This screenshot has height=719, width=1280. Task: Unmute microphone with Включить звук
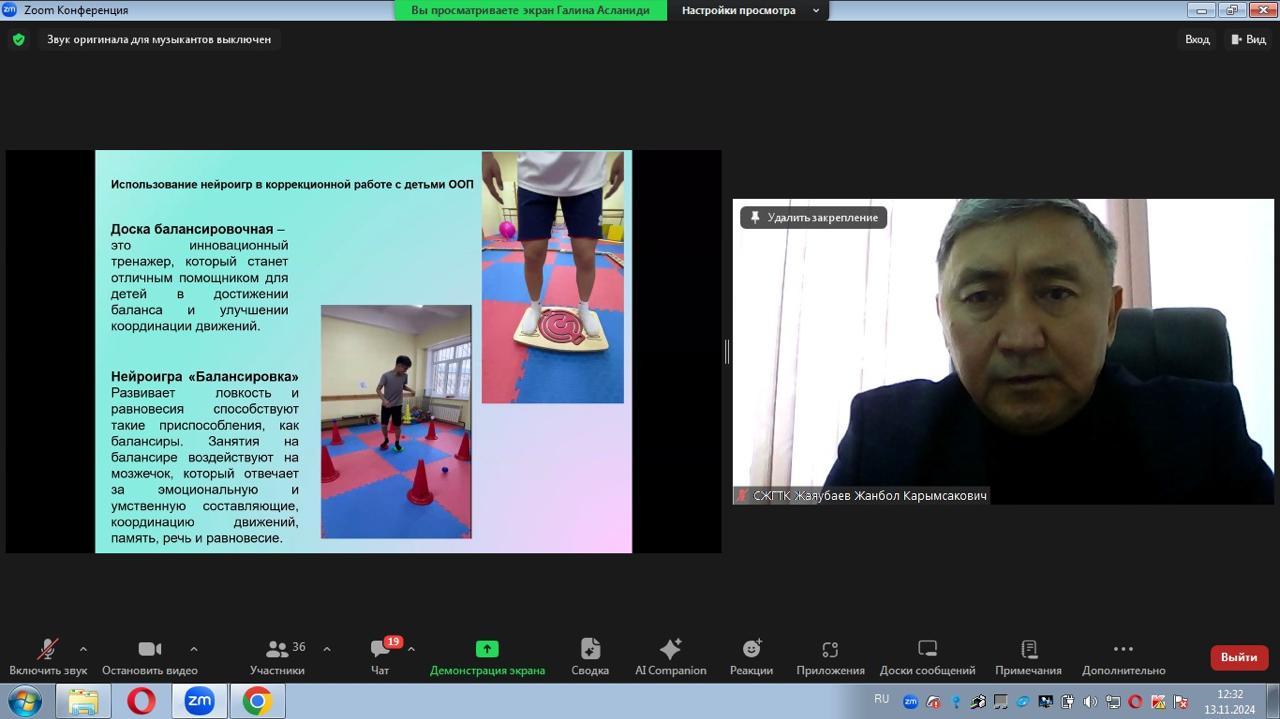click(x=48, y=657)
